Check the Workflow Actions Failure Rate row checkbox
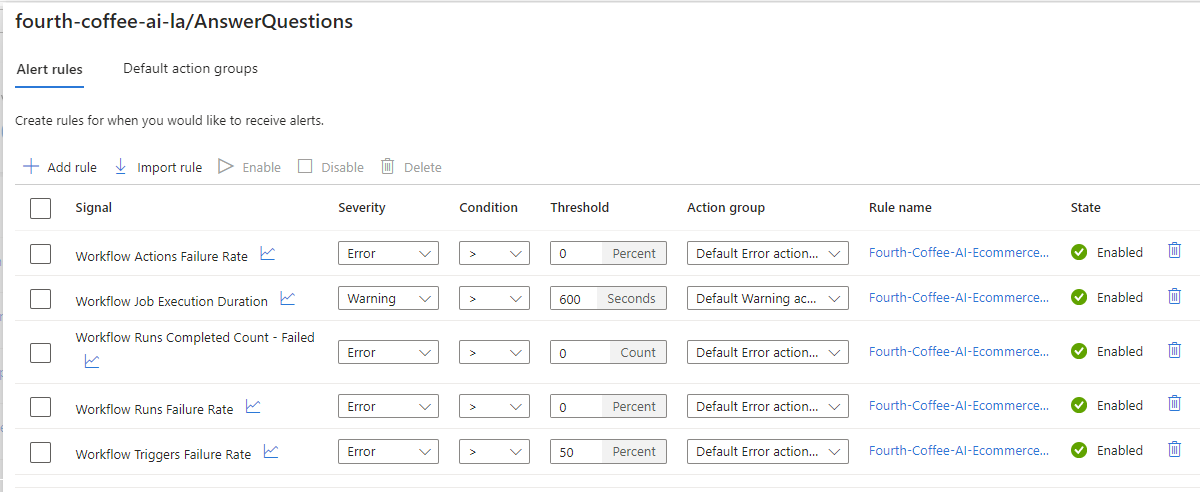Screen dimensions: 1200x493 click(x=40, y=254)
